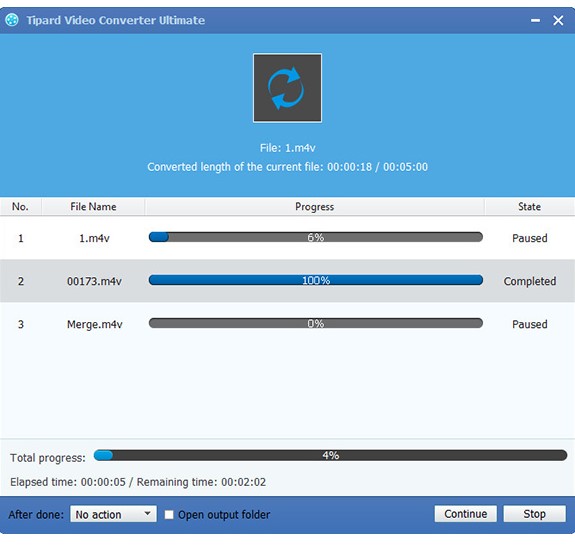
Task: Select the 1.m4v file name
Action: 95,238
